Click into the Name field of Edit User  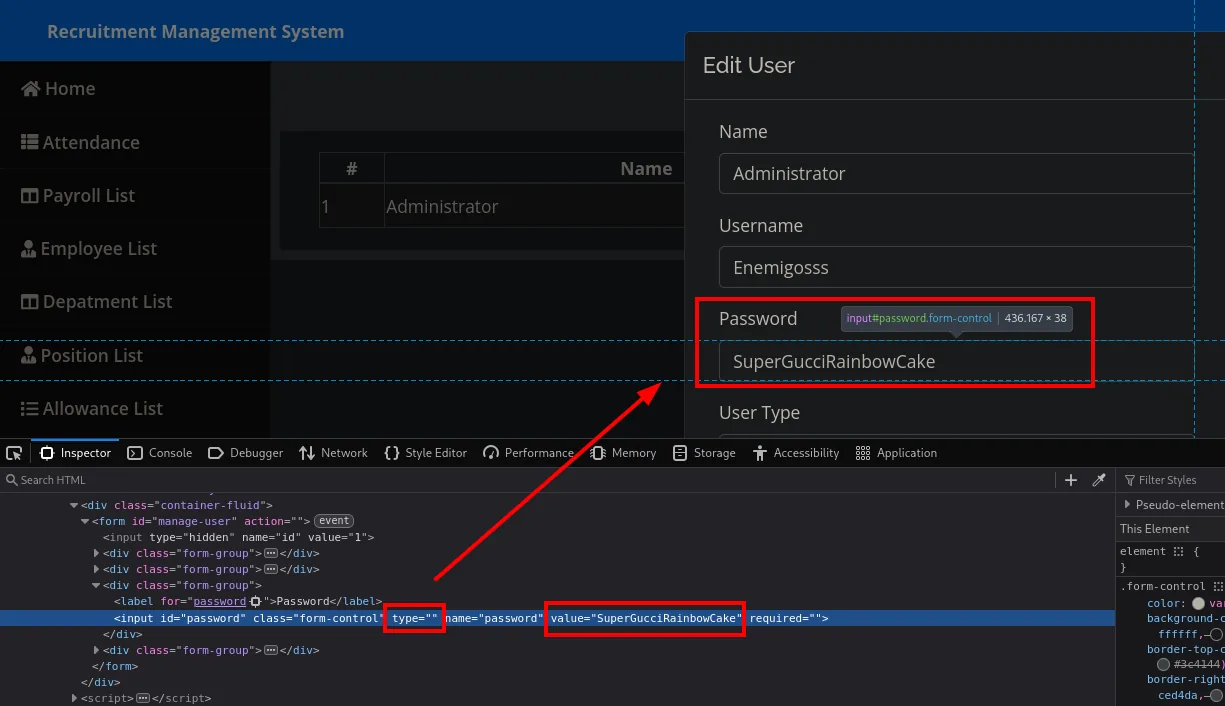coord(956,173)
